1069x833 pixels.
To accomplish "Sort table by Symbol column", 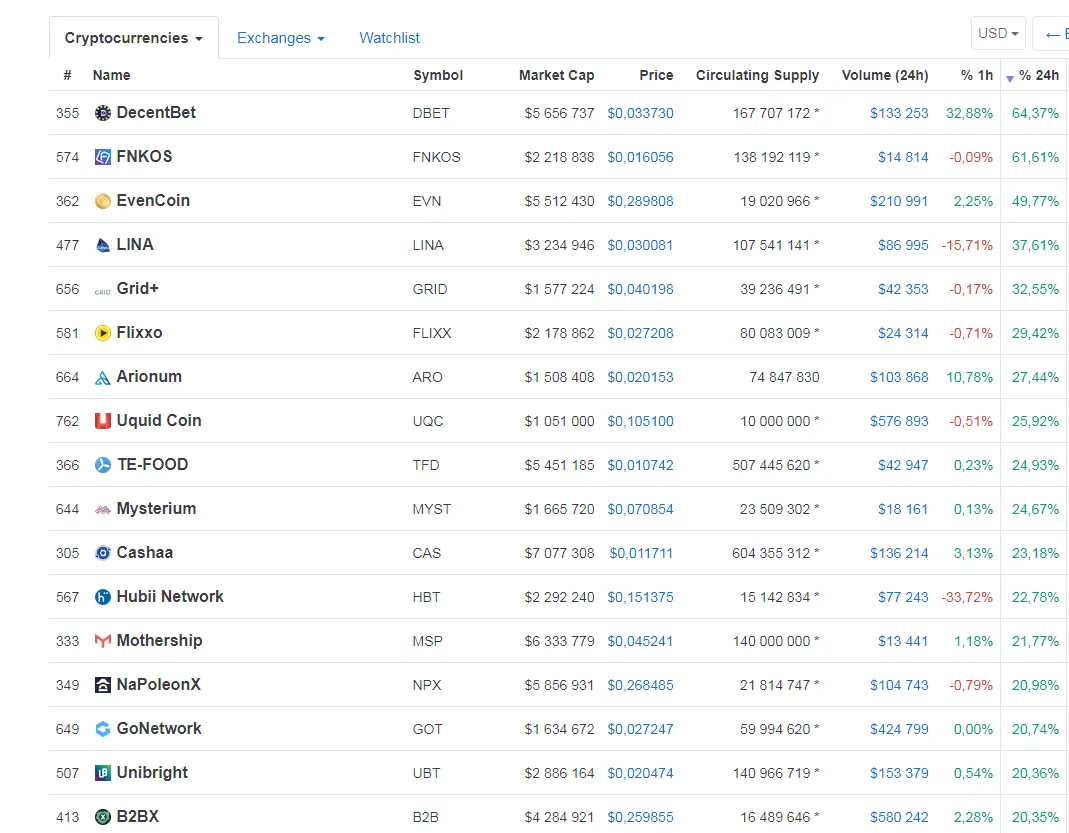I will pyautogui.click(x=438, y=75).
